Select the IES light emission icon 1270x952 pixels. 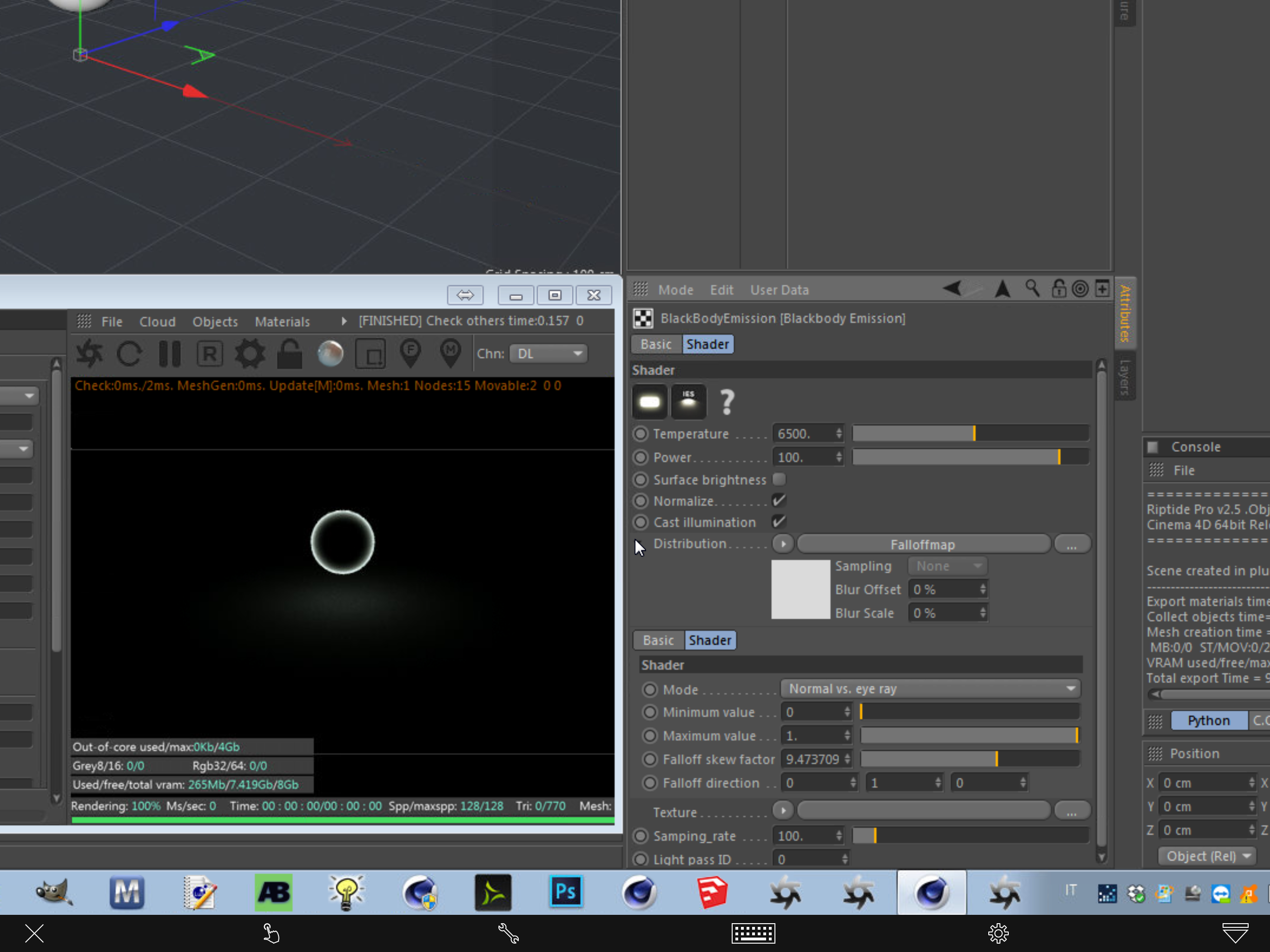(x=688, y=401)
